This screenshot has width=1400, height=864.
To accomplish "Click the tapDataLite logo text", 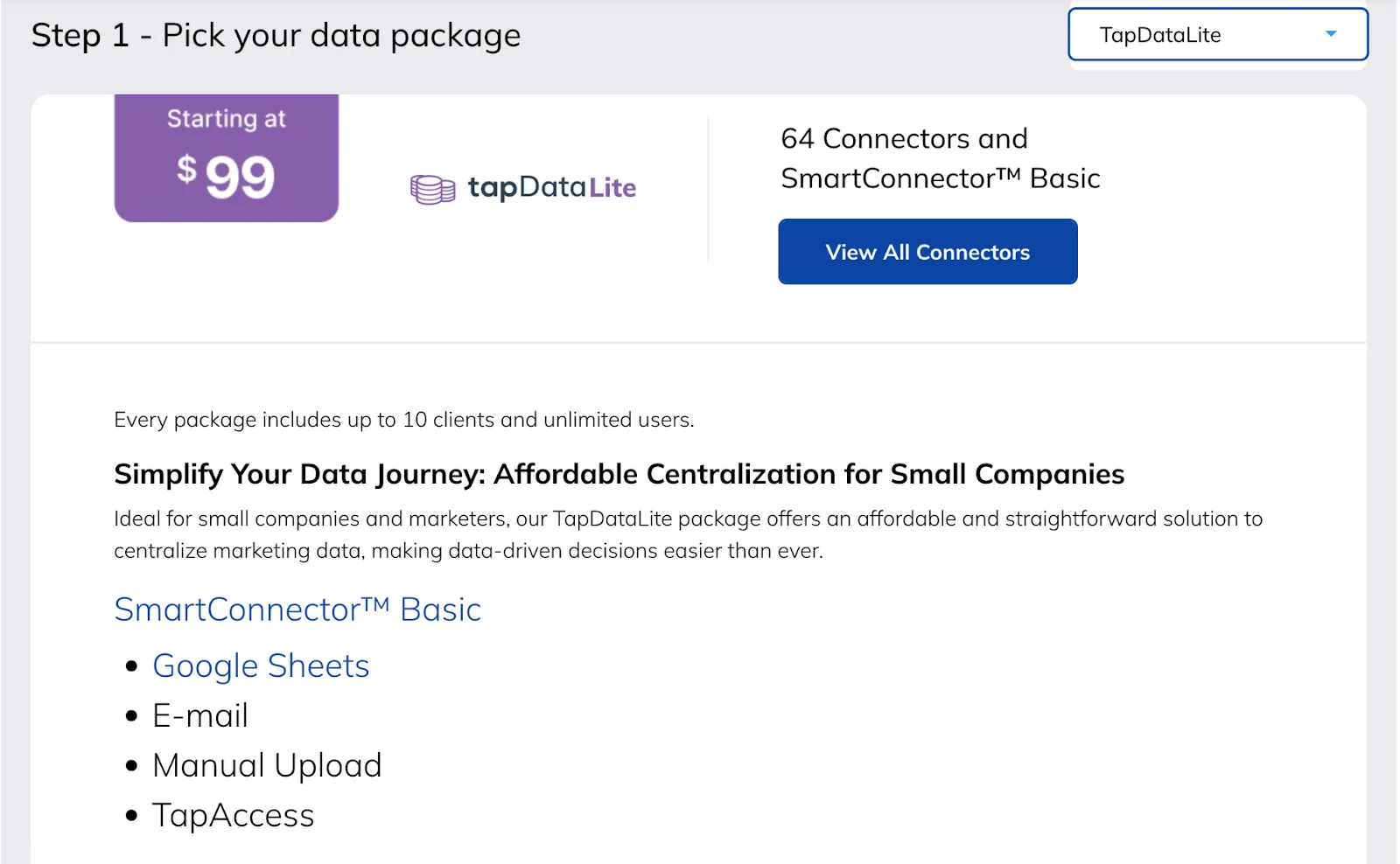I will pyautogui.click(x=551, y=187).
